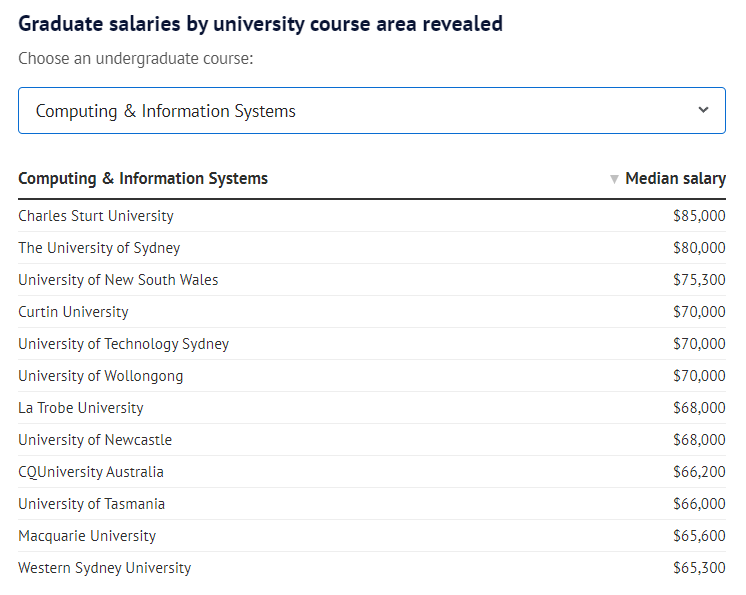Open the undergraduate course dropdown
The width and height of the screenshot is (746, 595).
tap(372, 110)
